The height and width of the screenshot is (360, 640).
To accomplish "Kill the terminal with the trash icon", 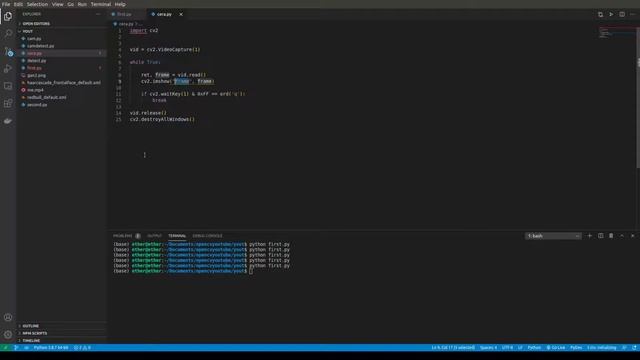I will click(x=611, y=236).
